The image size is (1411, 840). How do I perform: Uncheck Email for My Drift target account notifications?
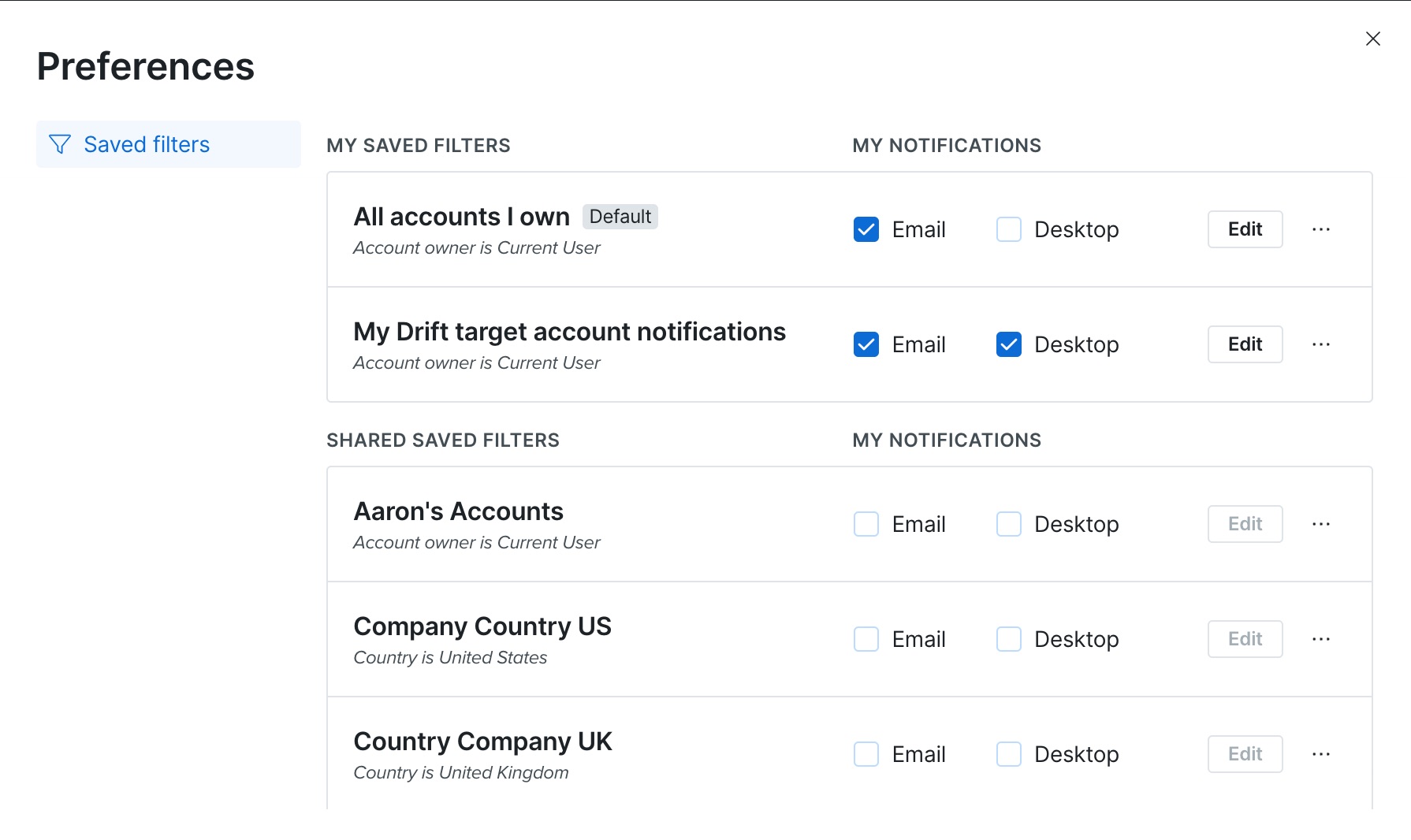coord(866,344)
